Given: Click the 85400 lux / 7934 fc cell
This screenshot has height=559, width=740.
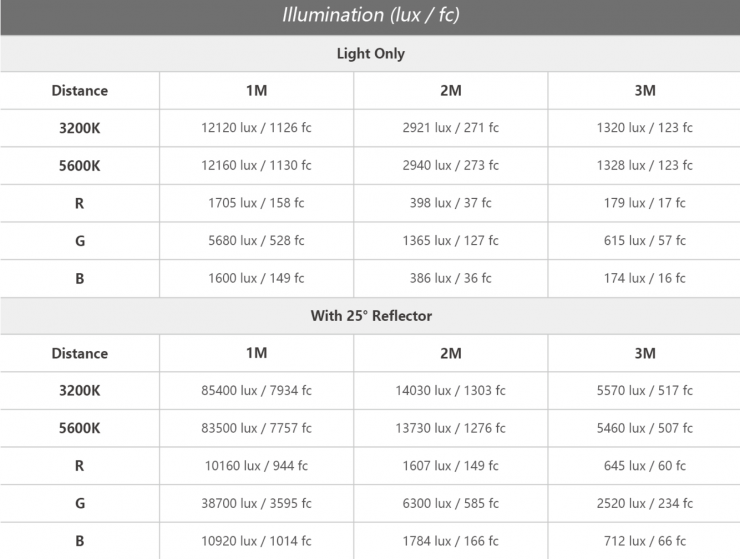Looking at the screenshot, I should coord(256,391).
